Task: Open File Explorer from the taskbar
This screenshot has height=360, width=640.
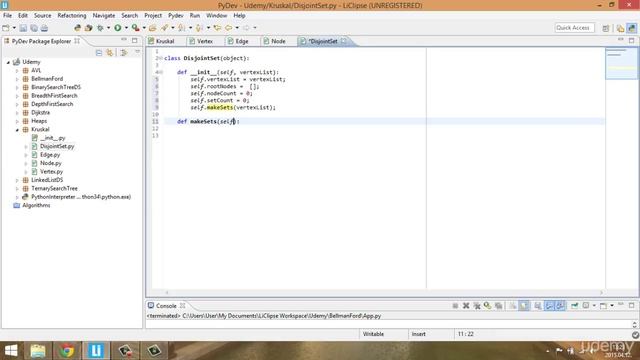Action: click(x=38, y=351)
